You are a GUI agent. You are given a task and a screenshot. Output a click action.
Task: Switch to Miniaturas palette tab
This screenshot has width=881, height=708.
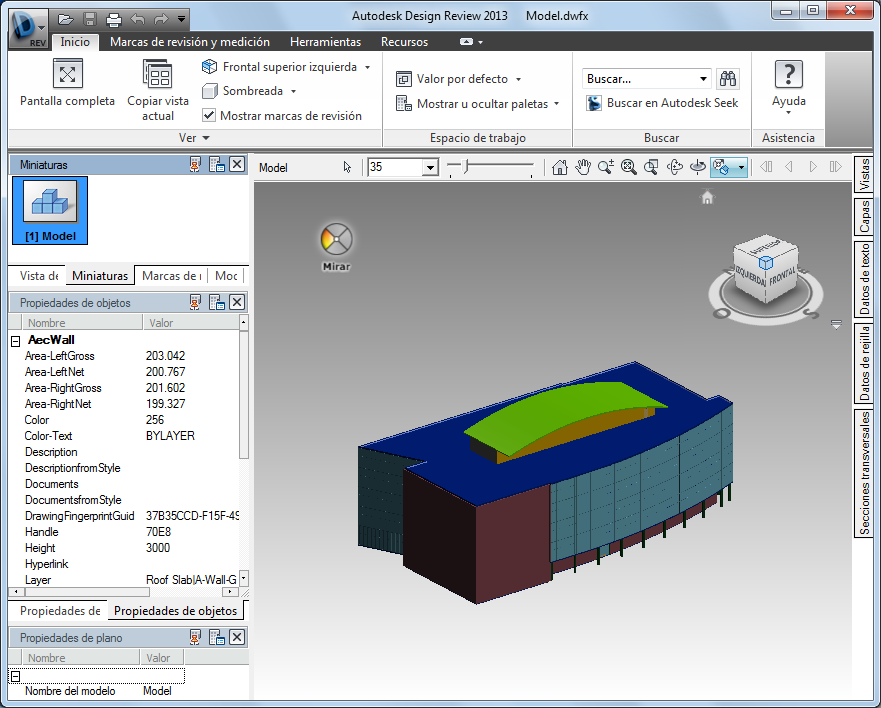pos(100,276)
